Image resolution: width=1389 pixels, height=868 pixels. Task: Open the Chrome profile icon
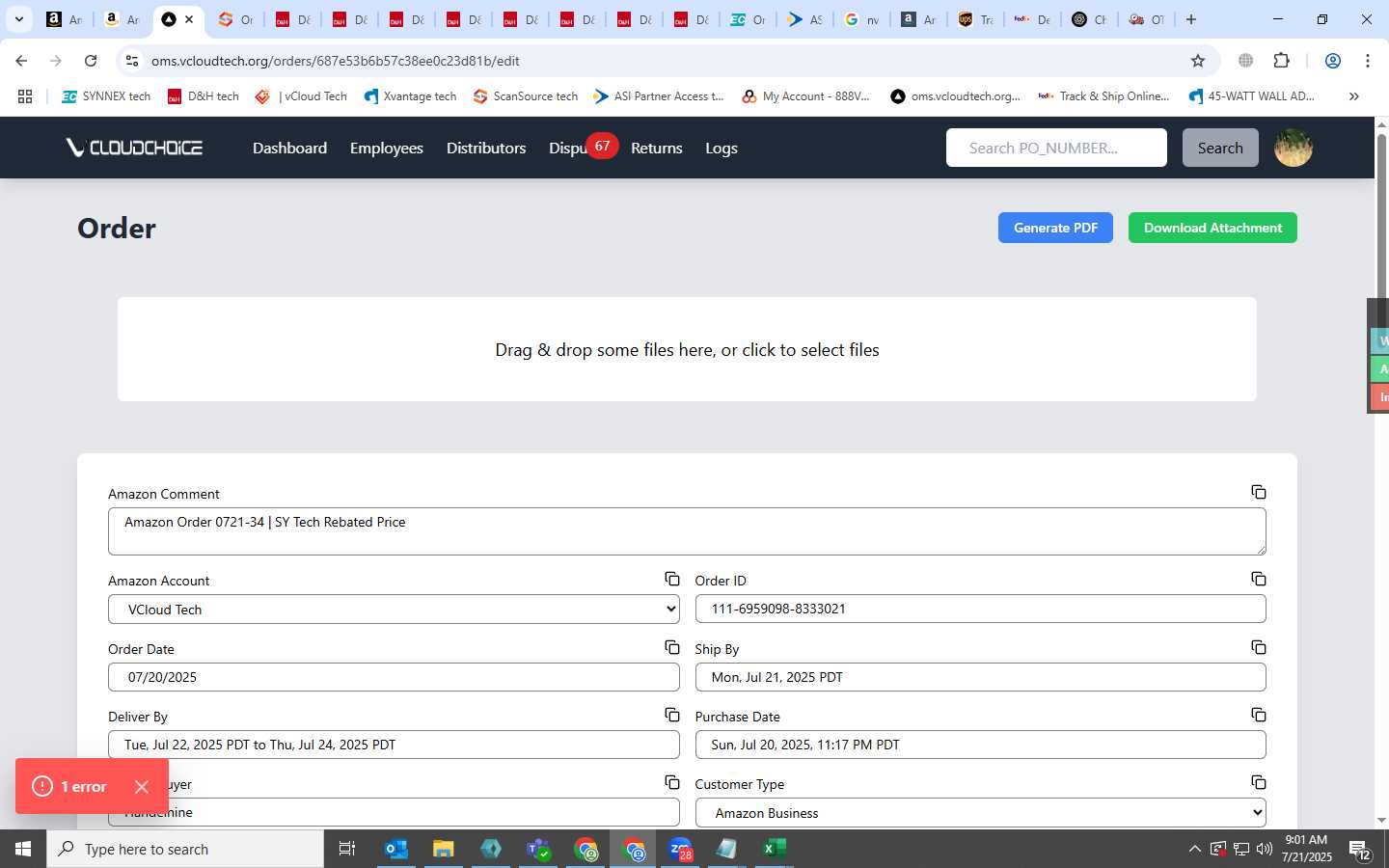click(1333, 61)
